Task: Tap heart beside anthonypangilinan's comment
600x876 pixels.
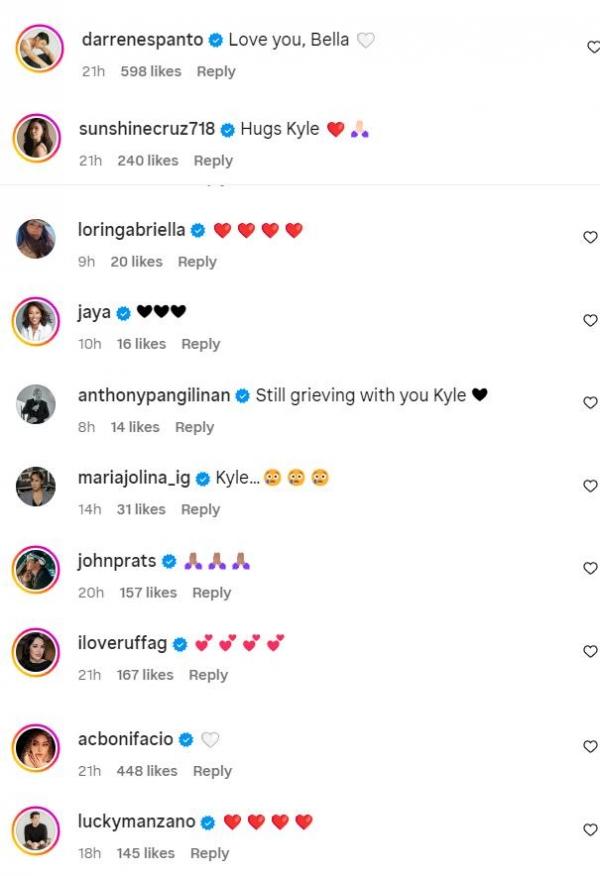Action: [x=590, y=402]
